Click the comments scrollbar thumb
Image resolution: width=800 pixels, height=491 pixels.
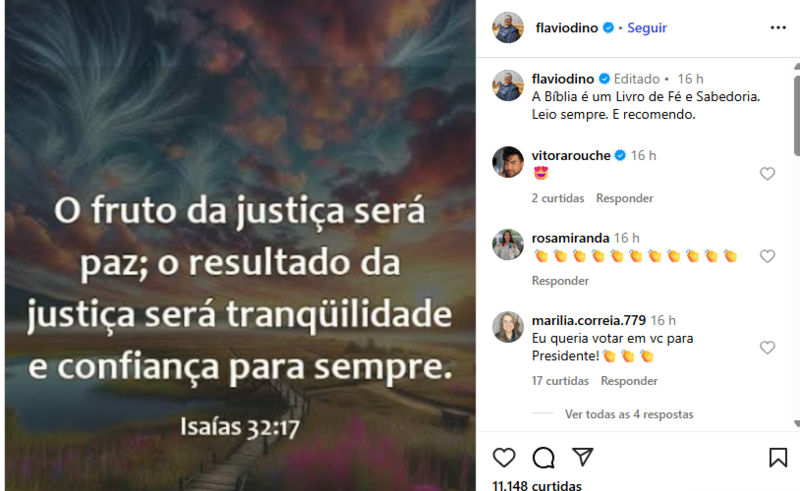click(796, 116)
